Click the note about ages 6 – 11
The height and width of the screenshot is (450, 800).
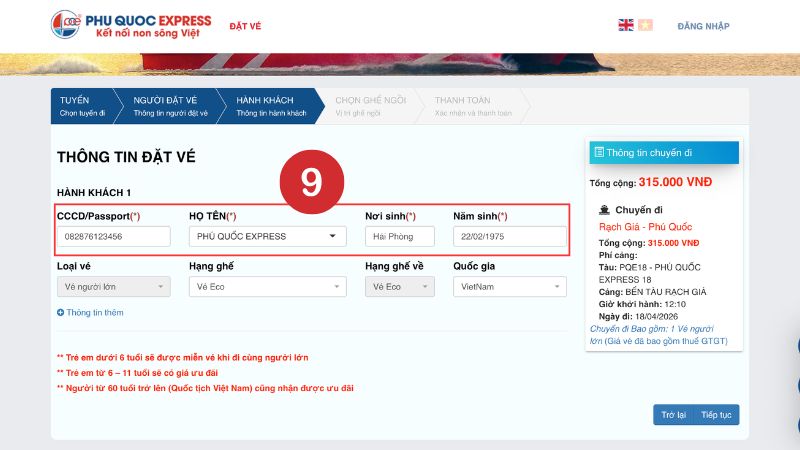[137, 373]
